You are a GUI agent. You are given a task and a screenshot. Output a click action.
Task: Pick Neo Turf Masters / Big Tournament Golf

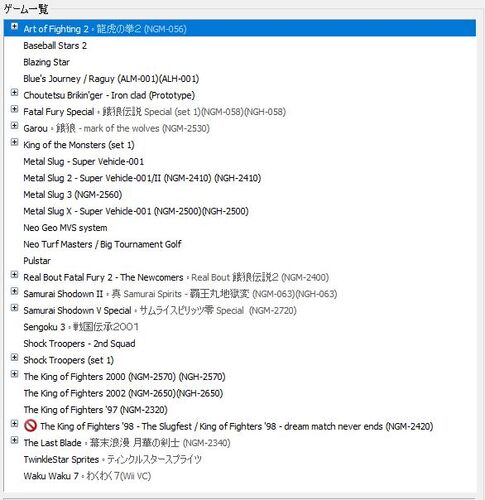point(102,244)
